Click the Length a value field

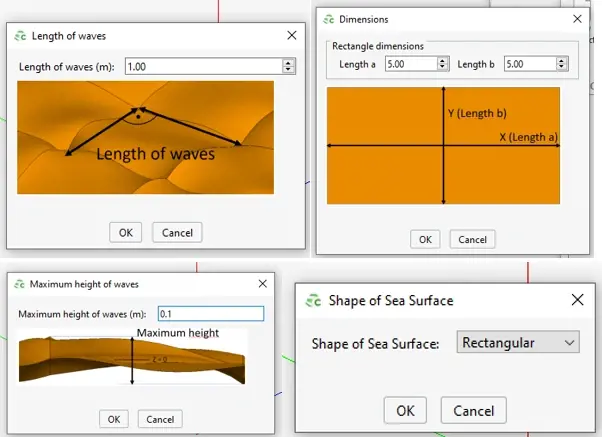(410, 64)
